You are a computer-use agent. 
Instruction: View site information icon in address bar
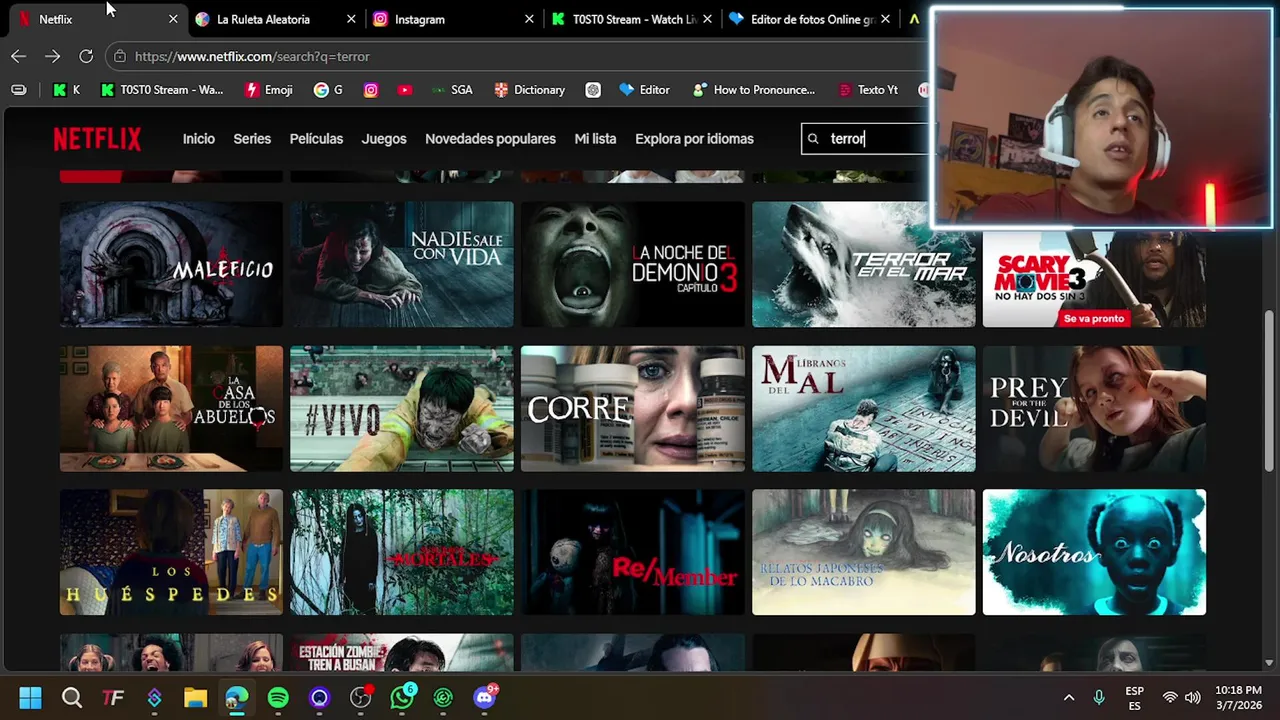(x=120, y=57)
